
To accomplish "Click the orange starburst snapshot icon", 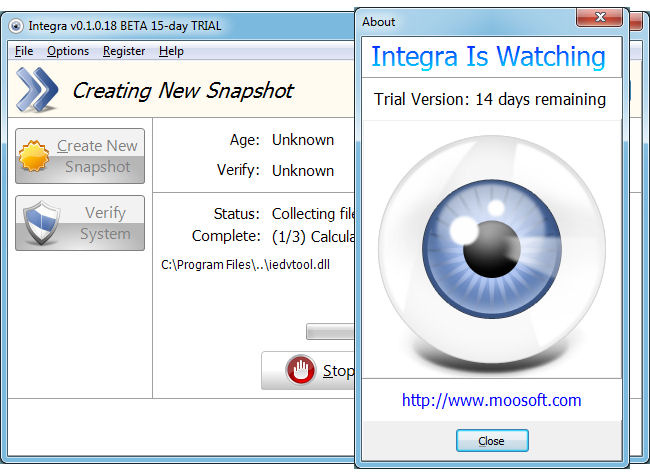I will (34, 156).
